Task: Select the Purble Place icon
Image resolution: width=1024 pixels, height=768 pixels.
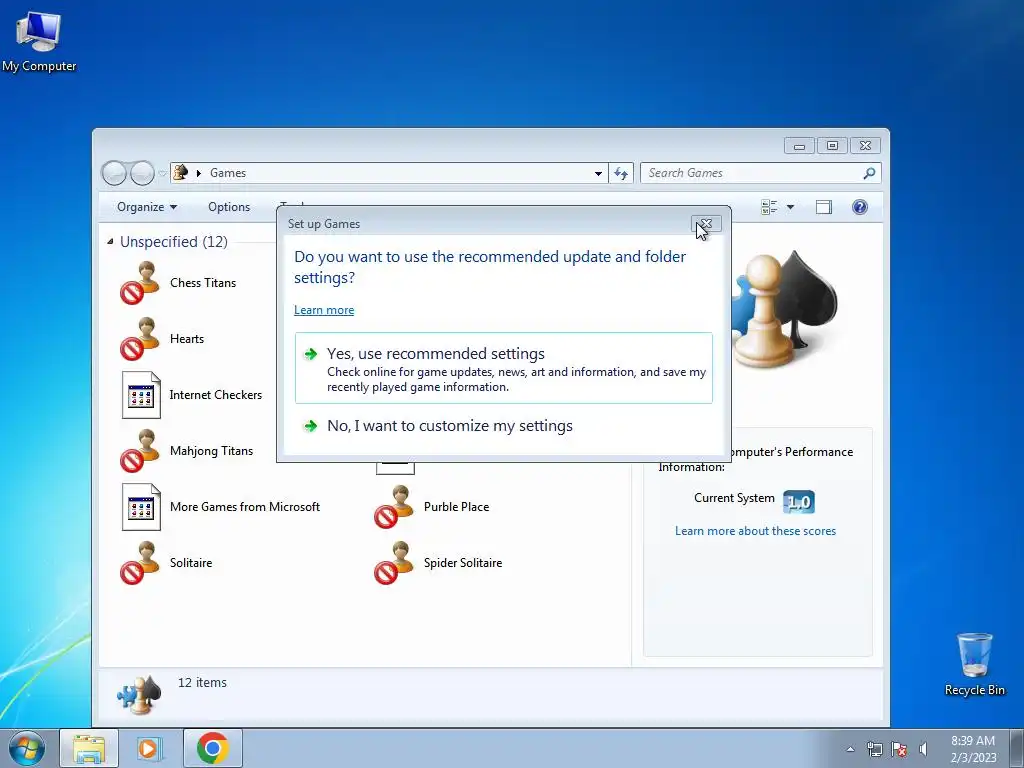Action: click(x=394, y=507)
